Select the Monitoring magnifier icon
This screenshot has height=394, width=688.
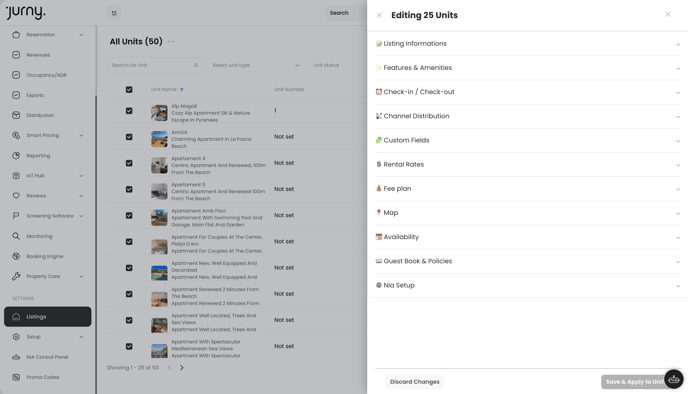[x=16, y=236]
